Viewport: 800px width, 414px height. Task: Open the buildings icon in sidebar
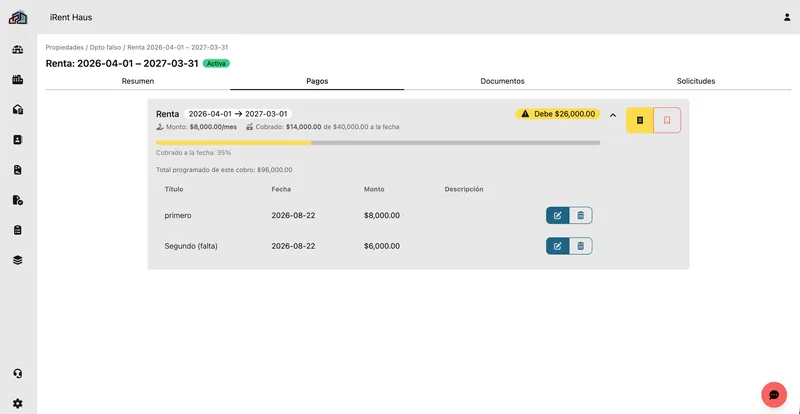pyautogui.click(x=18, y=80)
